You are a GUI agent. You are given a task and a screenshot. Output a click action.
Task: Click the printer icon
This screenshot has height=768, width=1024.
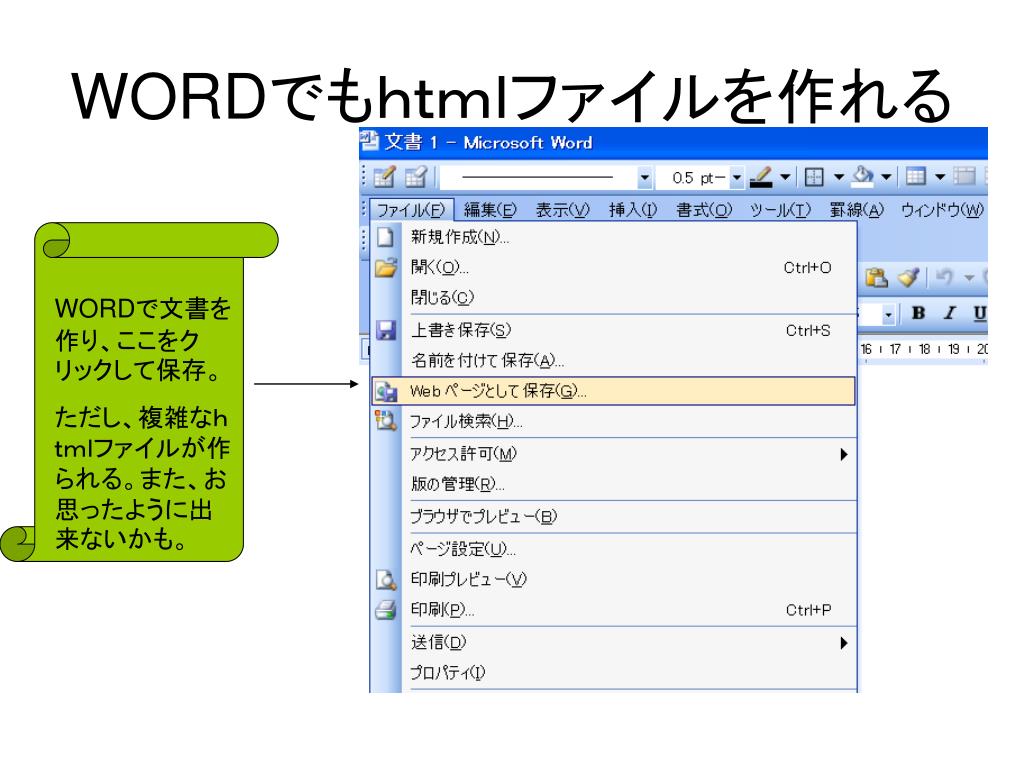386,610
